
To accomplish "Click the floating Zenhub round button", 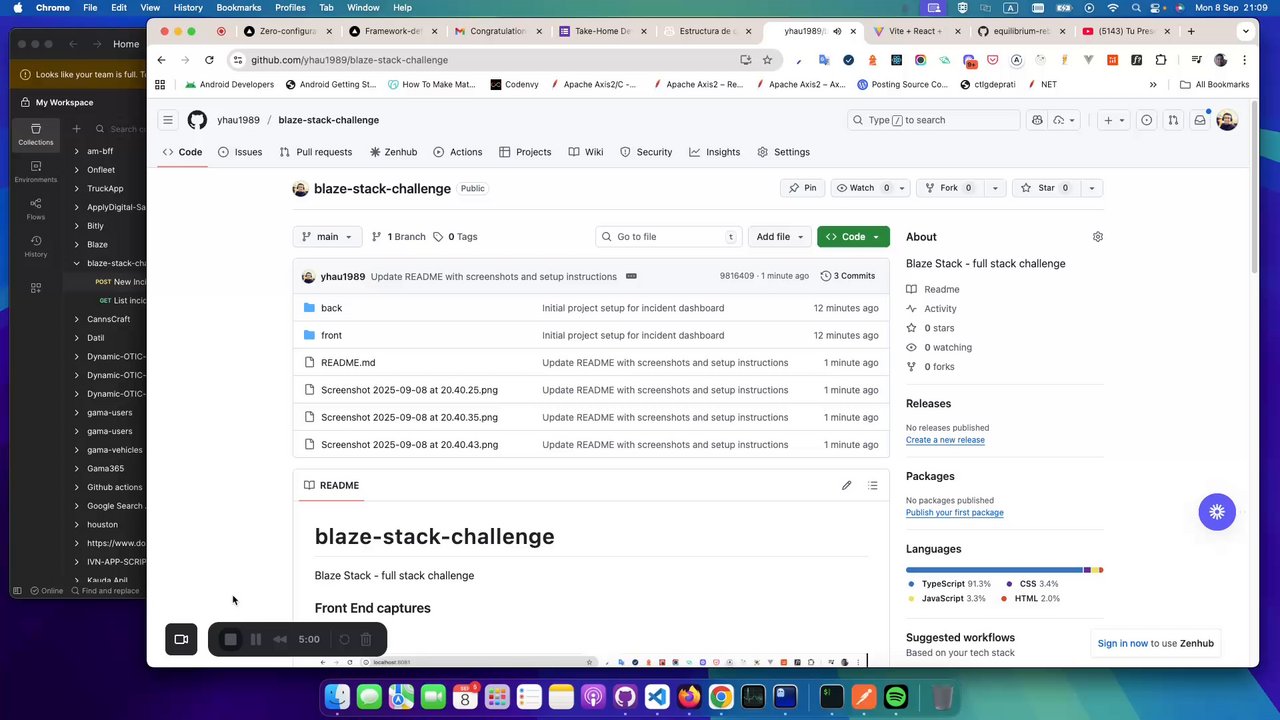I will pyautogui.click(x=1217, y=512).
